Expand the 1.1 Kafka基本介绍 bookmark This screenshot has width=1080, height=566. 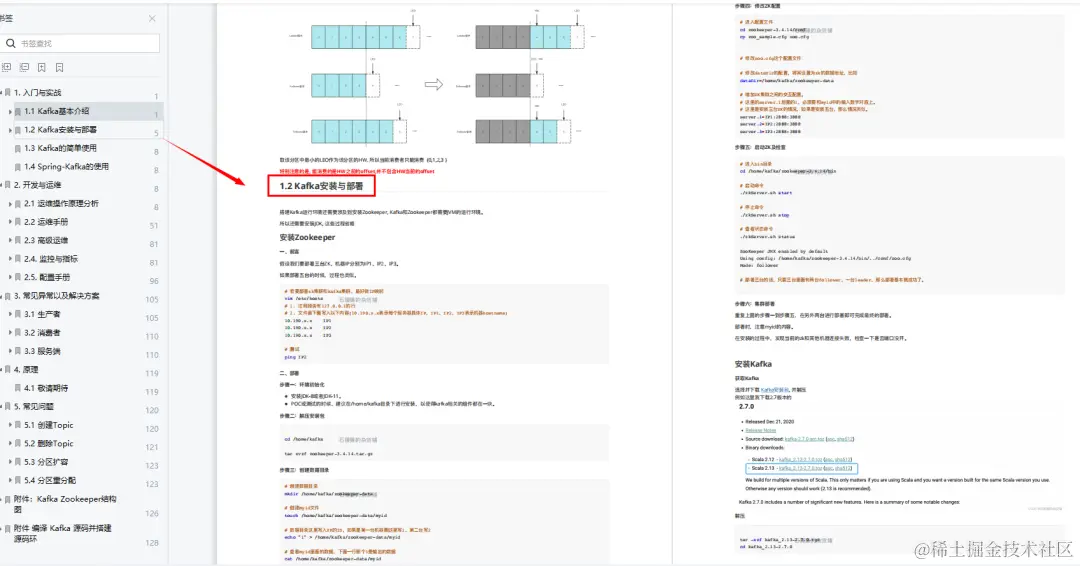(10, 111)
